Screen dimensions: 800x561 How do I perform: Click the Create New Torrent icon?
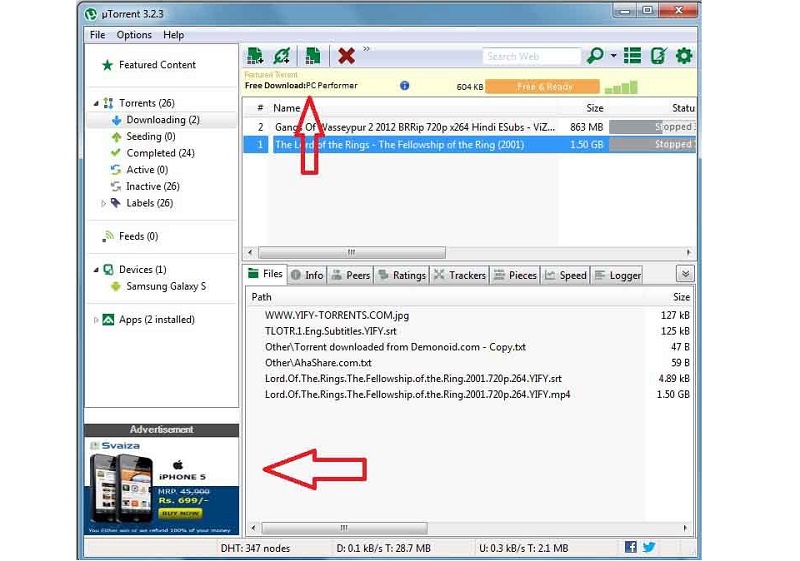pos(312,56)
